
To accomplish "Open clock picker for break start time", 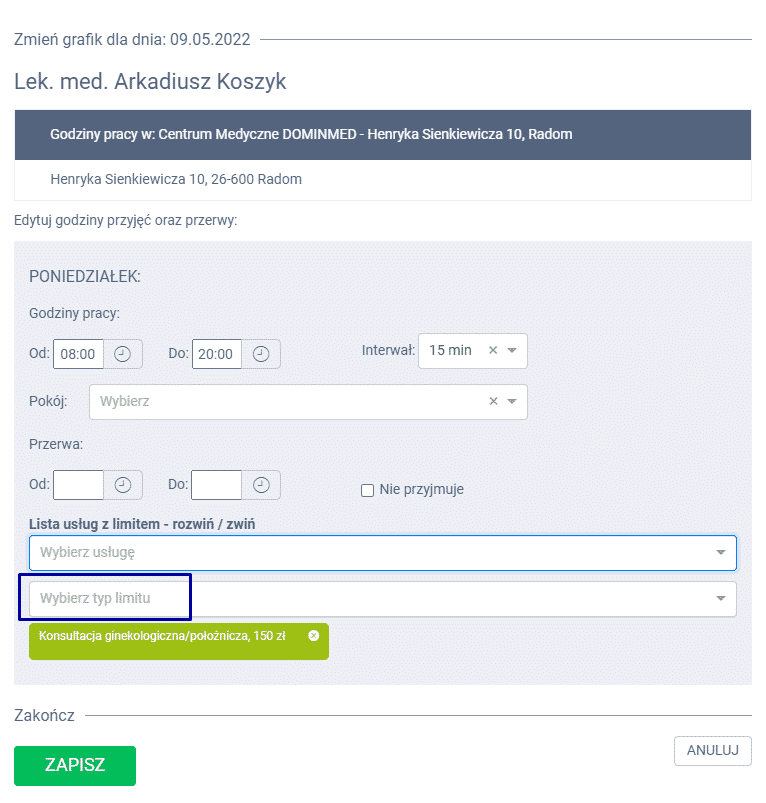I will pyautogui.click(x=123, y=485).
